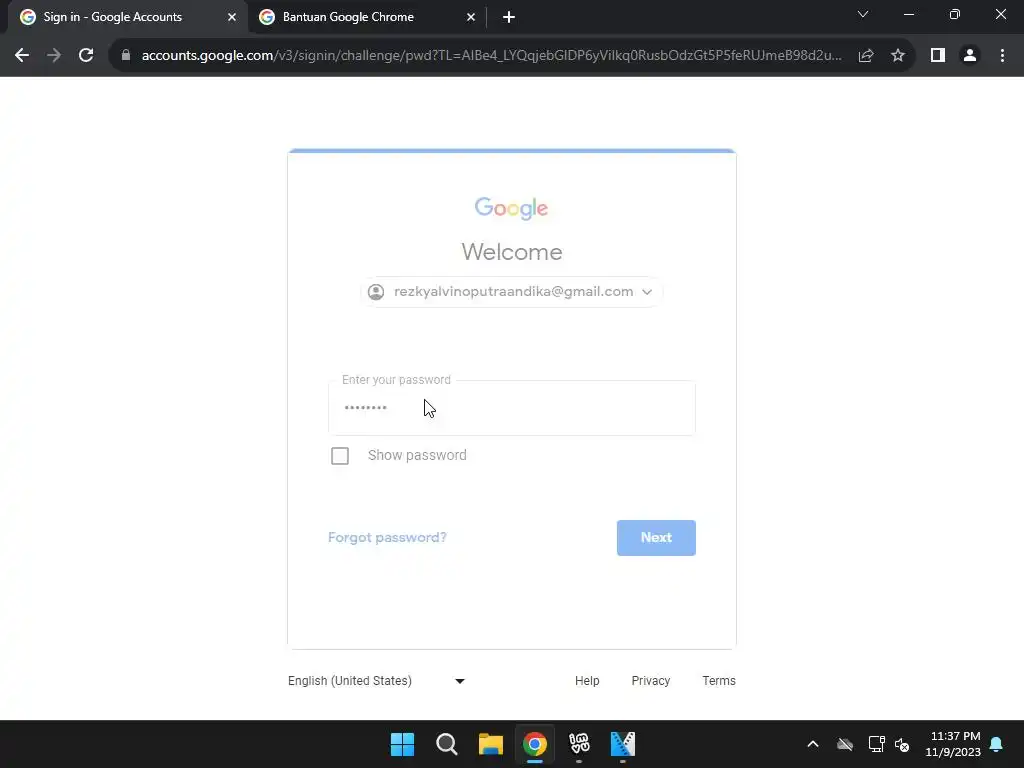Click the muted volume tray icon
Viewport: 1024px width, 768px height.
coord(902,744)
